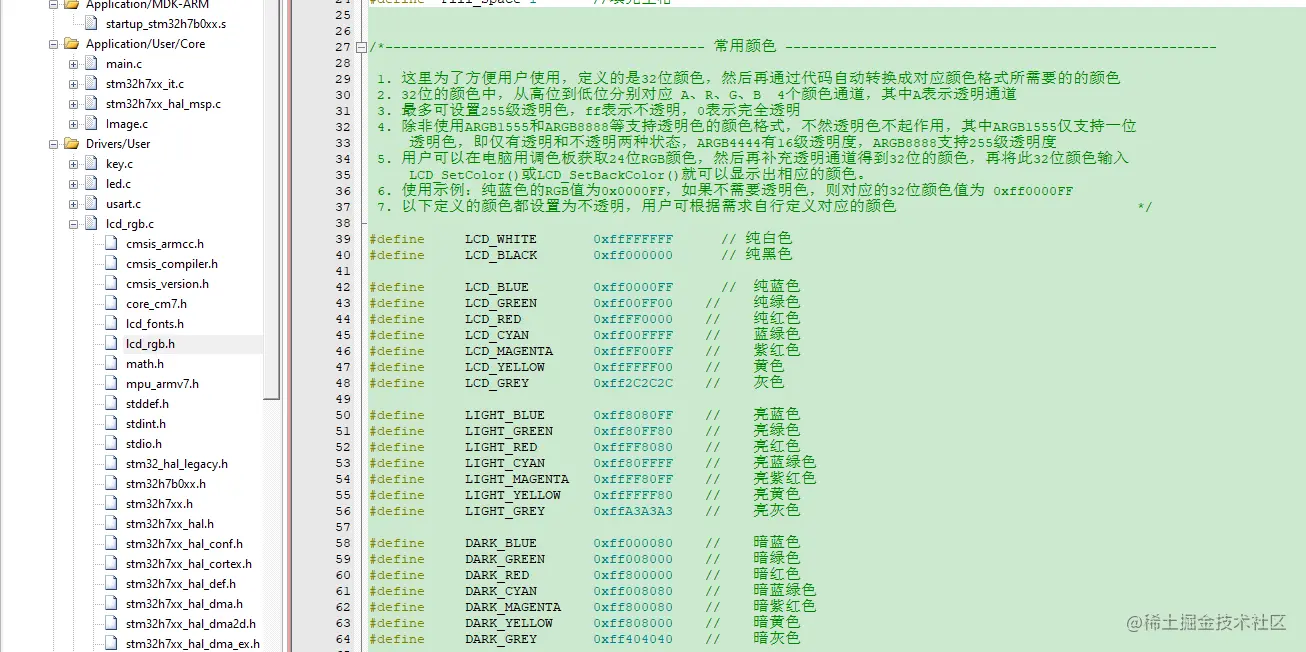
Task: Click the value 0xffA3A3A3 of LIGHT_GREY
Action: coord(633,511)
